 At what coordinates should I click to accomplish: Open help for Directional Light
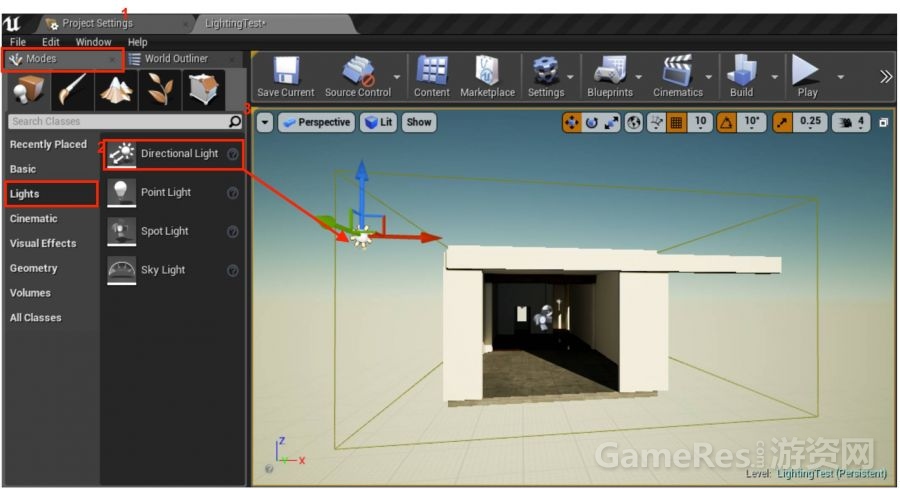[x=232, y=154]
